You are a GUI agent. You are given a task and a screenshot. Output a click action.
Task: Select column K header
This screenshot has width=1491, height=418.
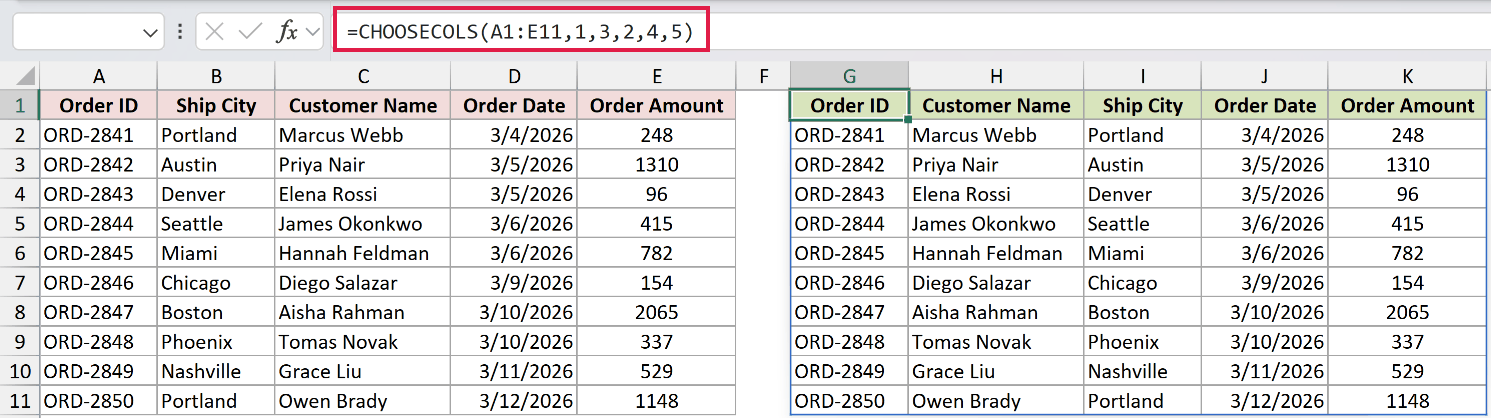1408,76
